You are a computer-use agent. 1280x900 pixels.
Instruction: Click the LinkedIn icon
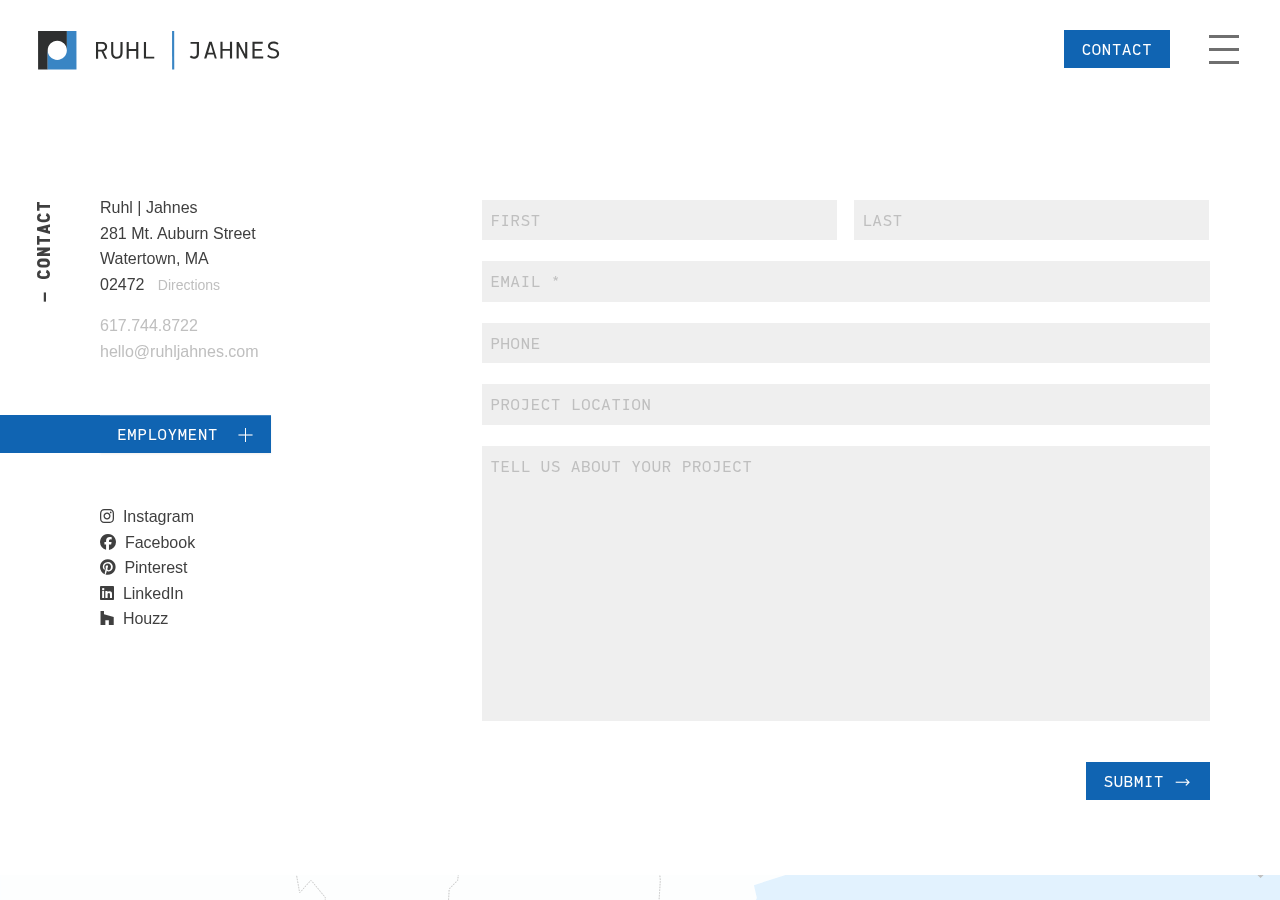pos(107,593)
